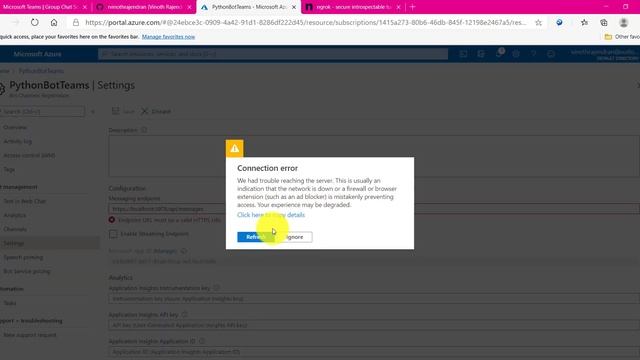Click Ignore in the Connection error dialog

(x=295, y=237)
